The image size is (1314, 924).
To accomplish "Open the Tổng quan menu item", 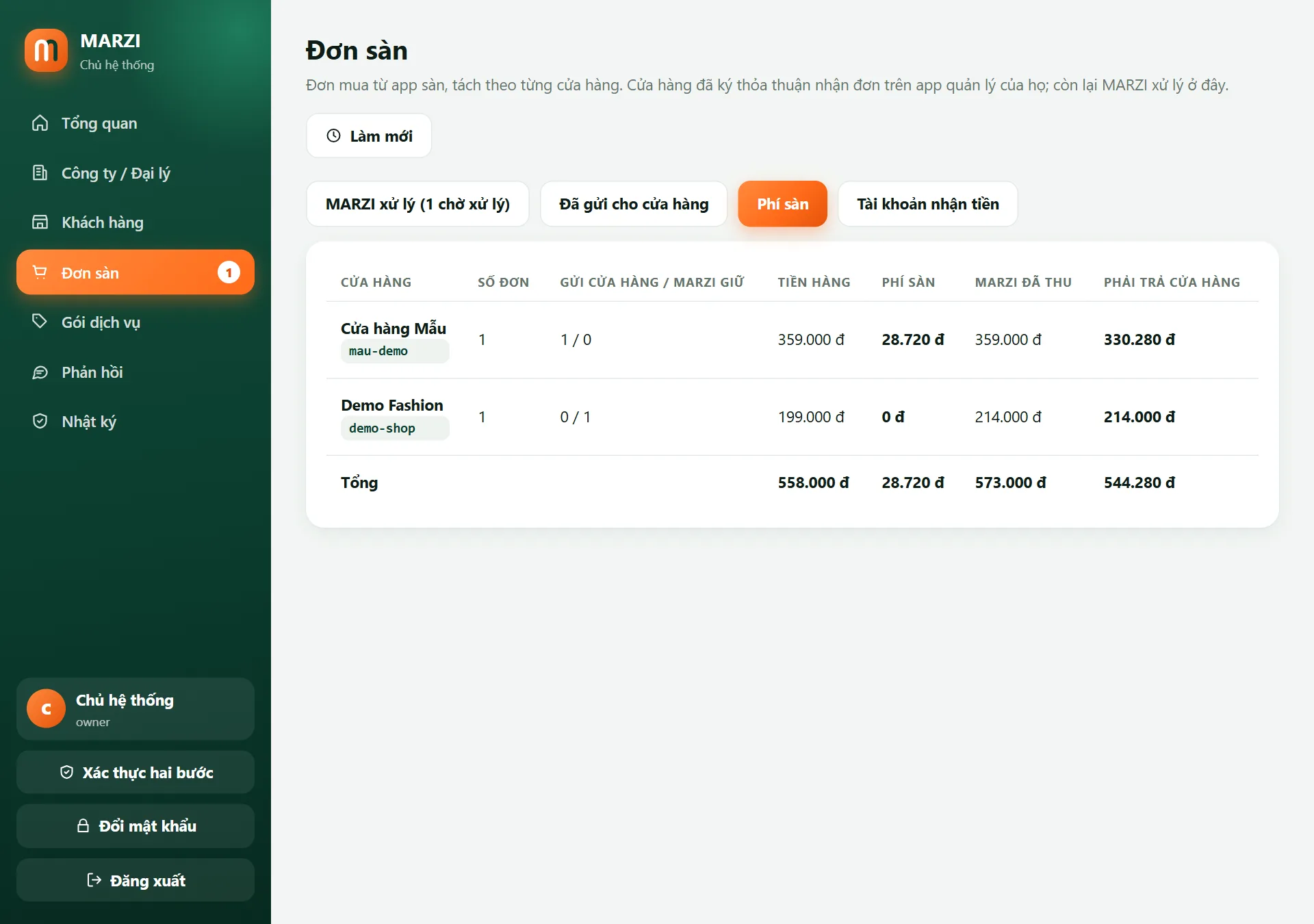I will point(136,123).
